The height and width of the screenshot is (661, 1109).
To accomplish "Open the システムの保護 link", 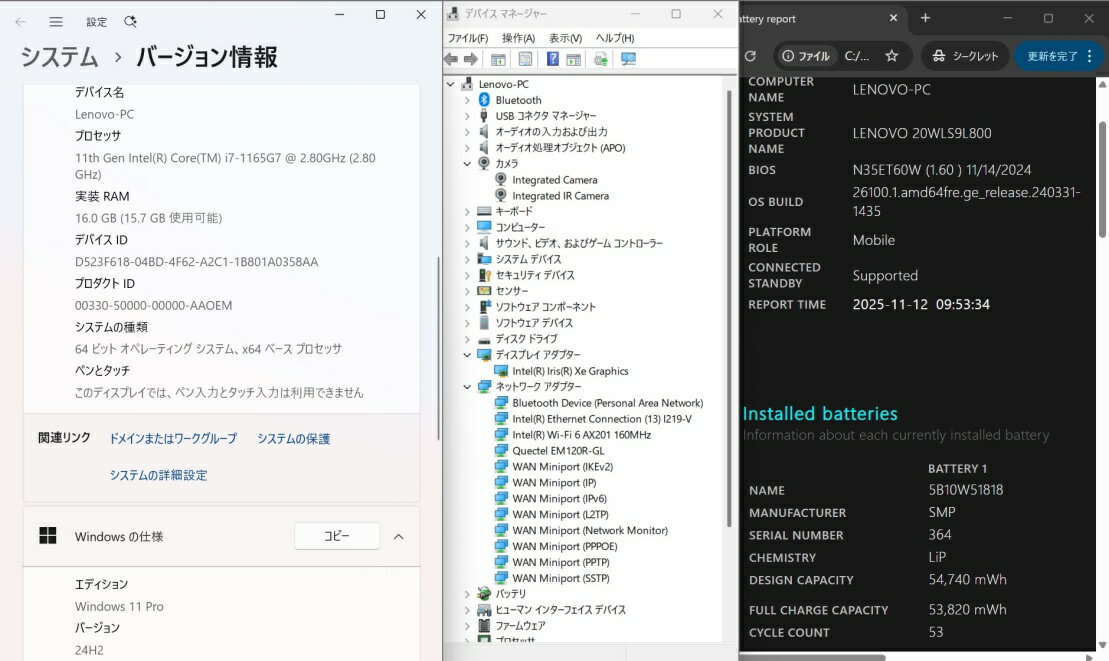I will pyautogui.click(x=293, y=439).
